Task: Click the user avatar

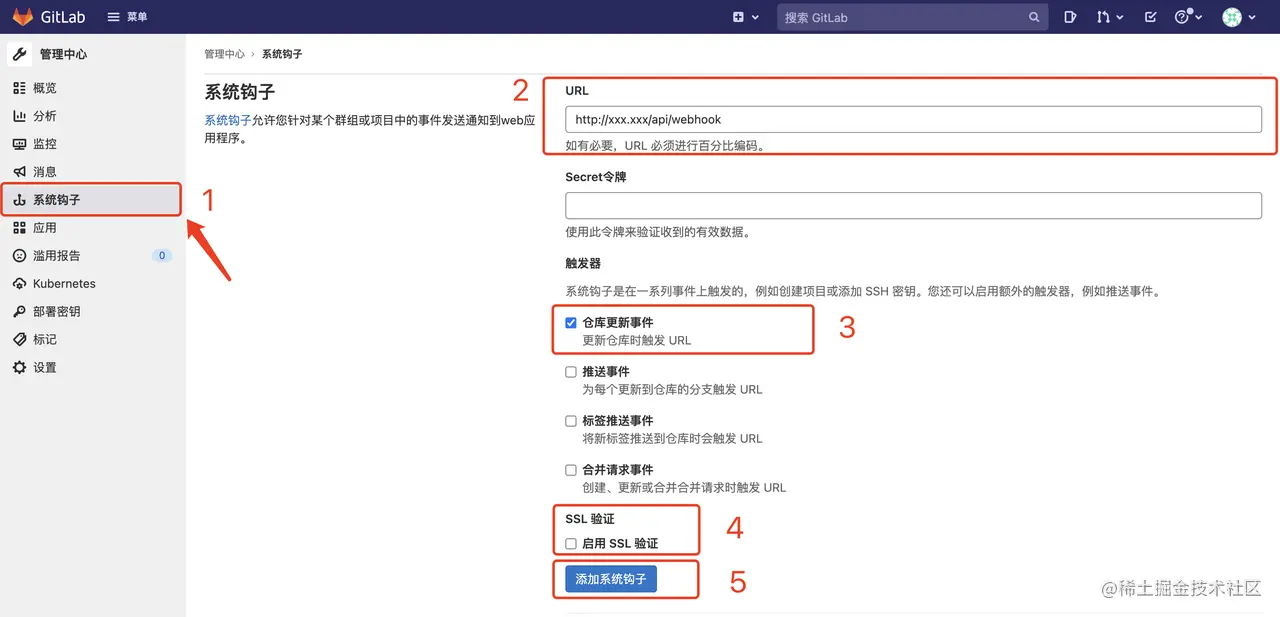Action: tap(1232, 17)
